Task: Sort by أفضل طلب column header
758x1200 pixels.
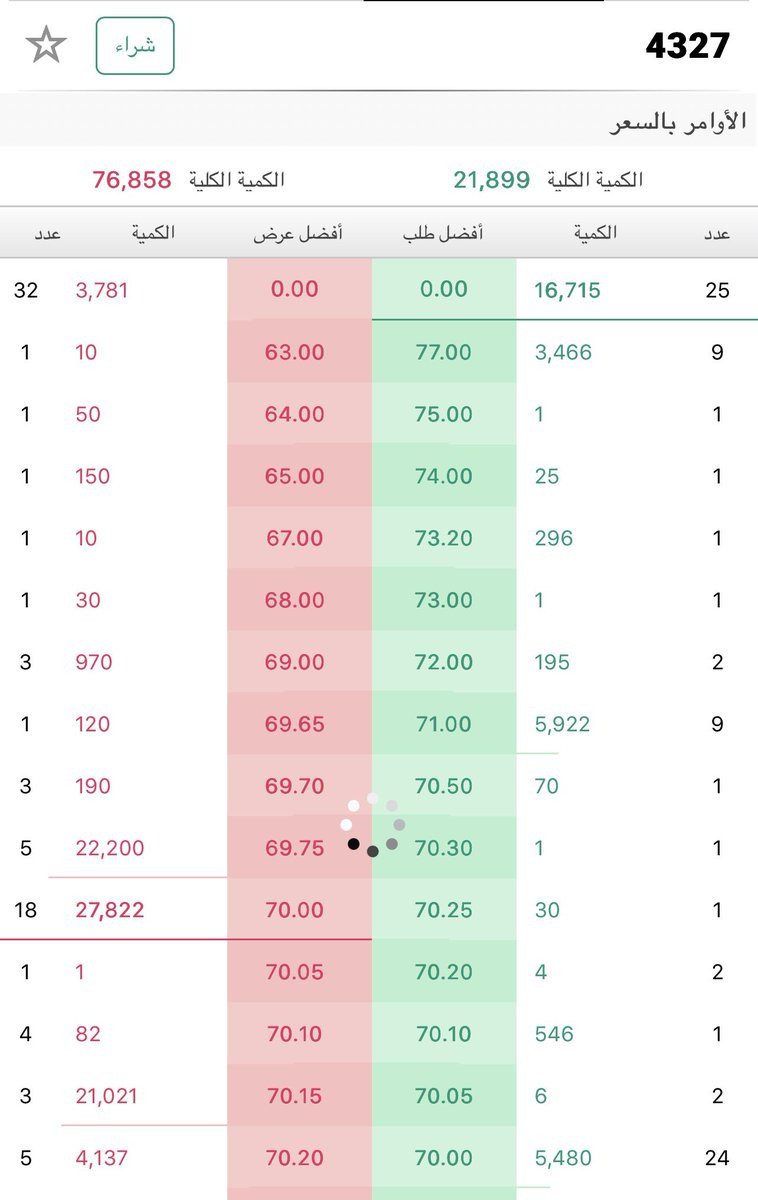Action: (x=443, y=233)
